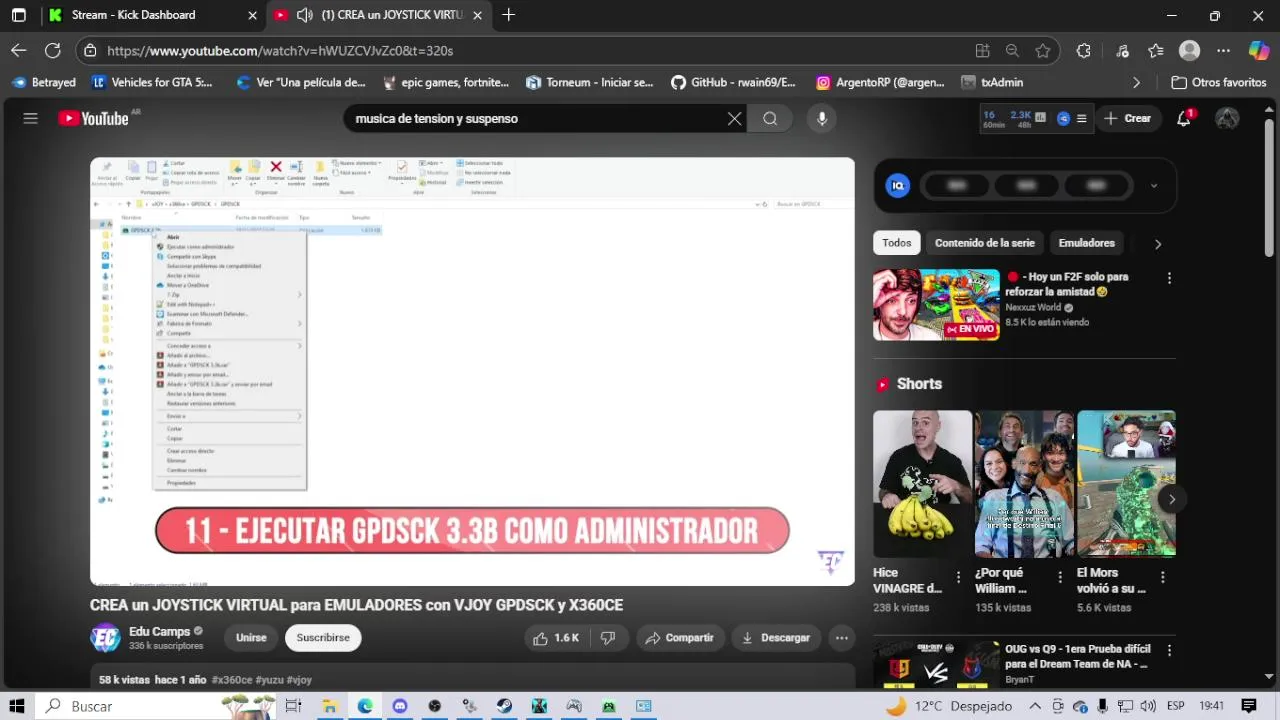Open the browser extensions puzzle icon

1084,50
